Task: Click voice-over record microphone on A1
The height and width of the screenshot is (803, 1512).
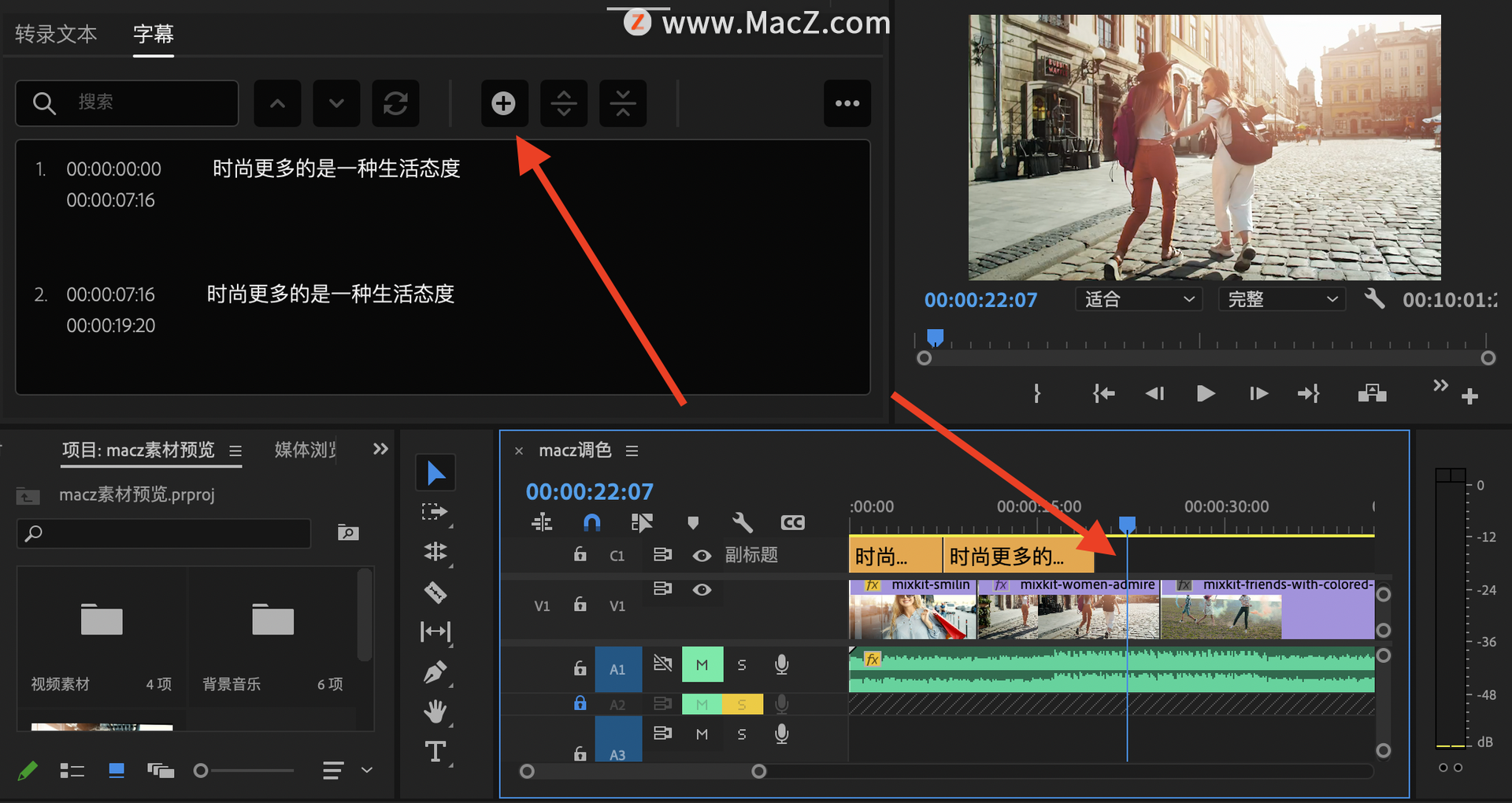Action: tap(781, 665)
